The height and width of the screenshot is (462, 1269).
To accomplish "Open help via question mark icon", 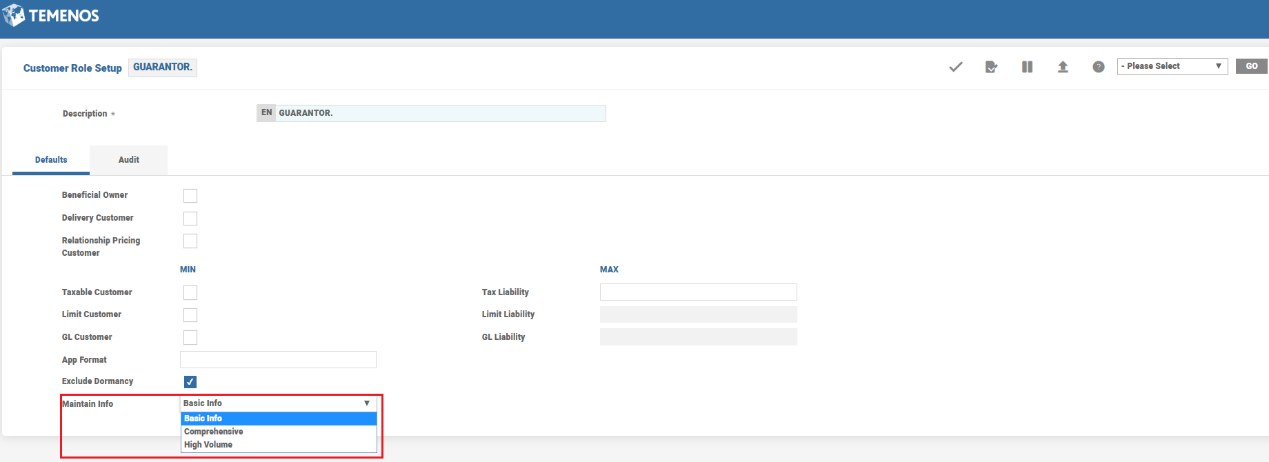I will [x=1098, y=67].
